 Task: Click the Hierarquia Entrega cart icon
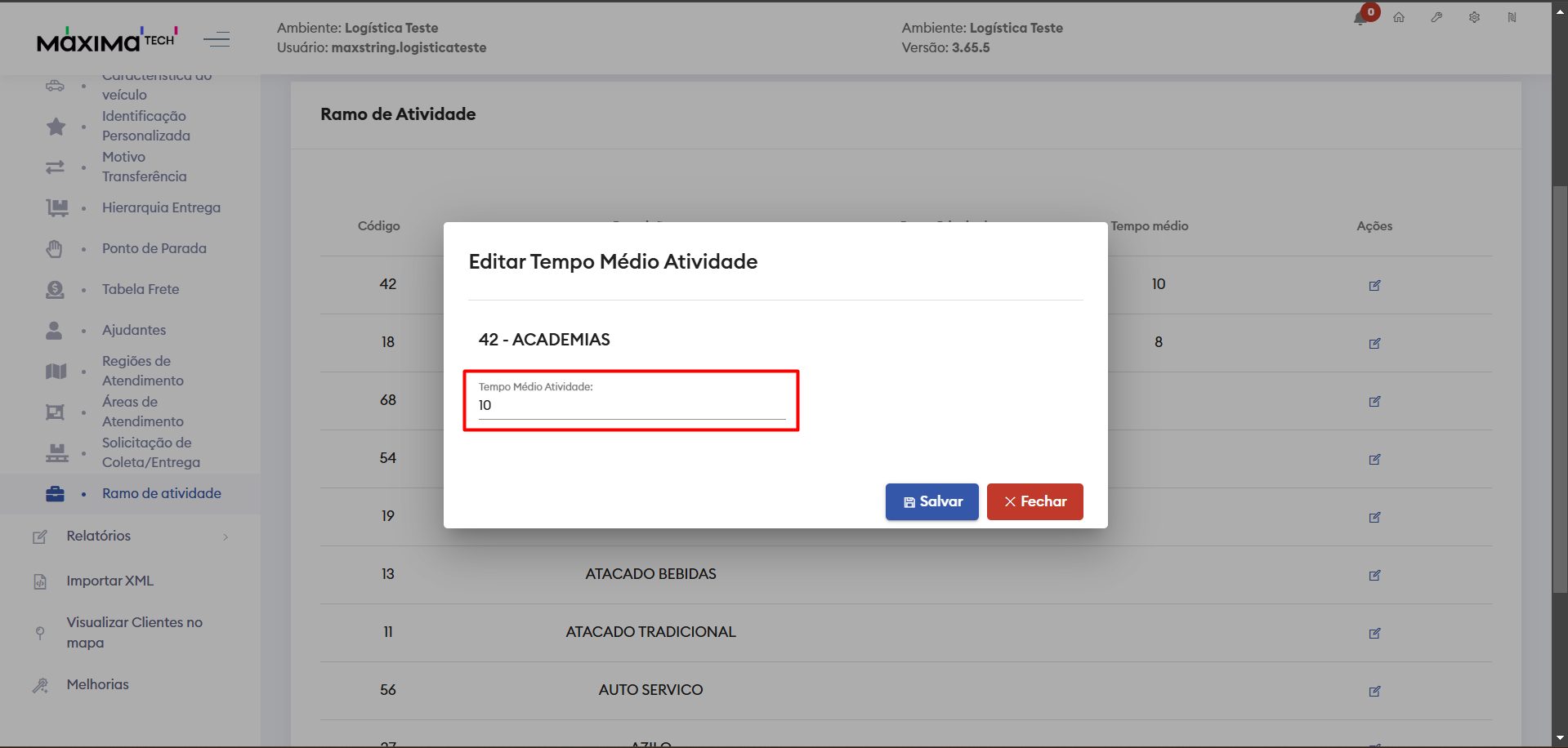pyautogui.click(x=56, y=208)
